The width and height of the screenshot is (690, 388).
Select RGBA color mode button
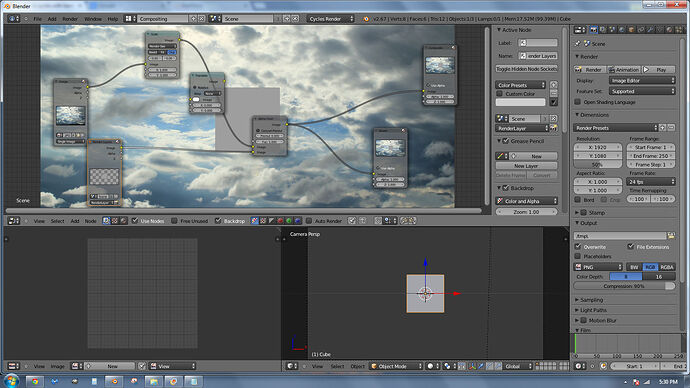[667, 267]
